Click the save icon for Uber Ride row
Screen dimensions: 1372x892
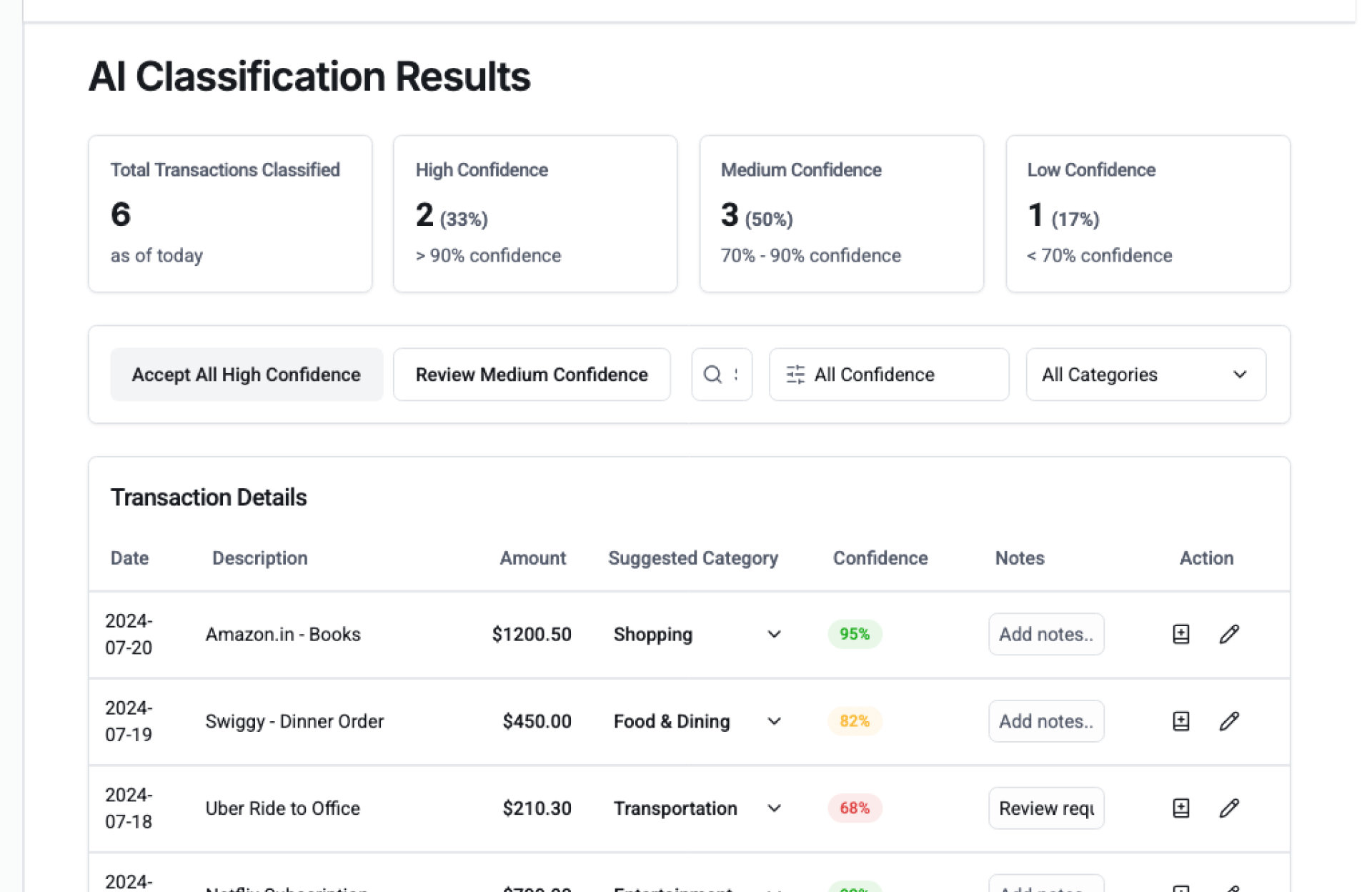click(1180, 808)
